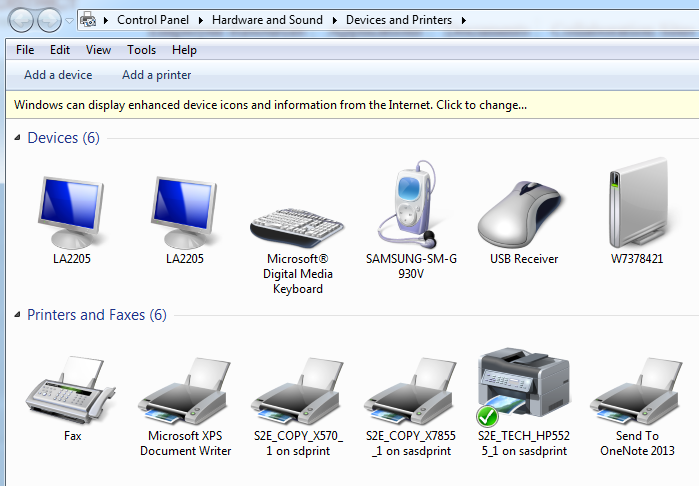Click the Control Panel breadcrumb
The image size is (699, 486).
pos(153,20)
